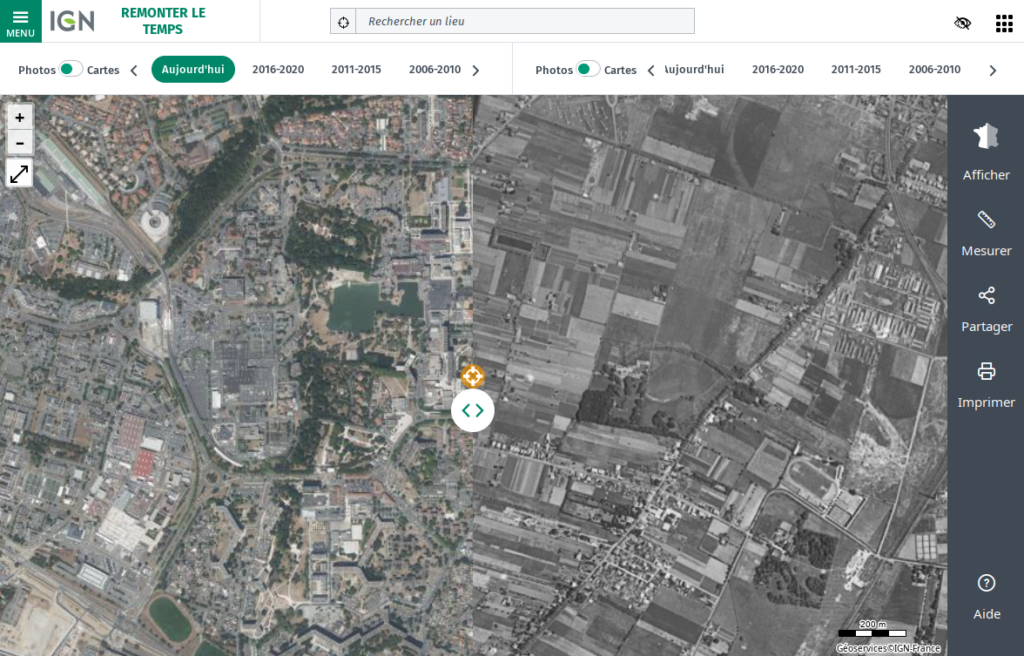The height and width of the screenshot is (656, 1024).
Task: Click the Afficher button
Action: click(x=986, y=153)
